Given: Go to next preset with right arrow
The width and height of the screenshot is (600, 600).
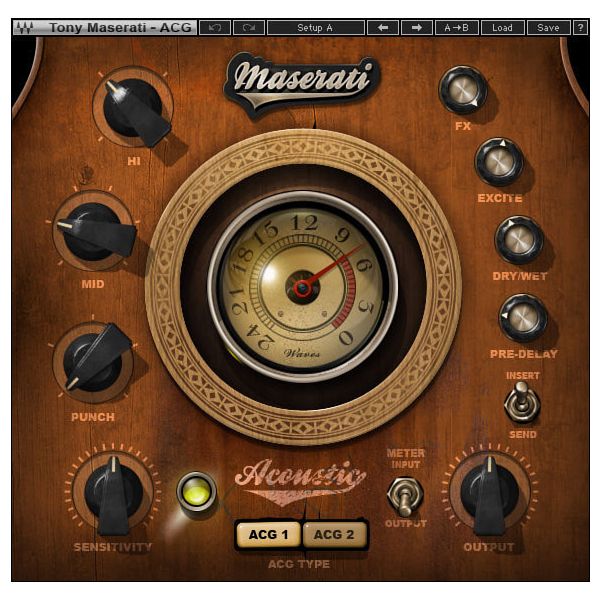Looking at the screenshot, I should [417, 28].
